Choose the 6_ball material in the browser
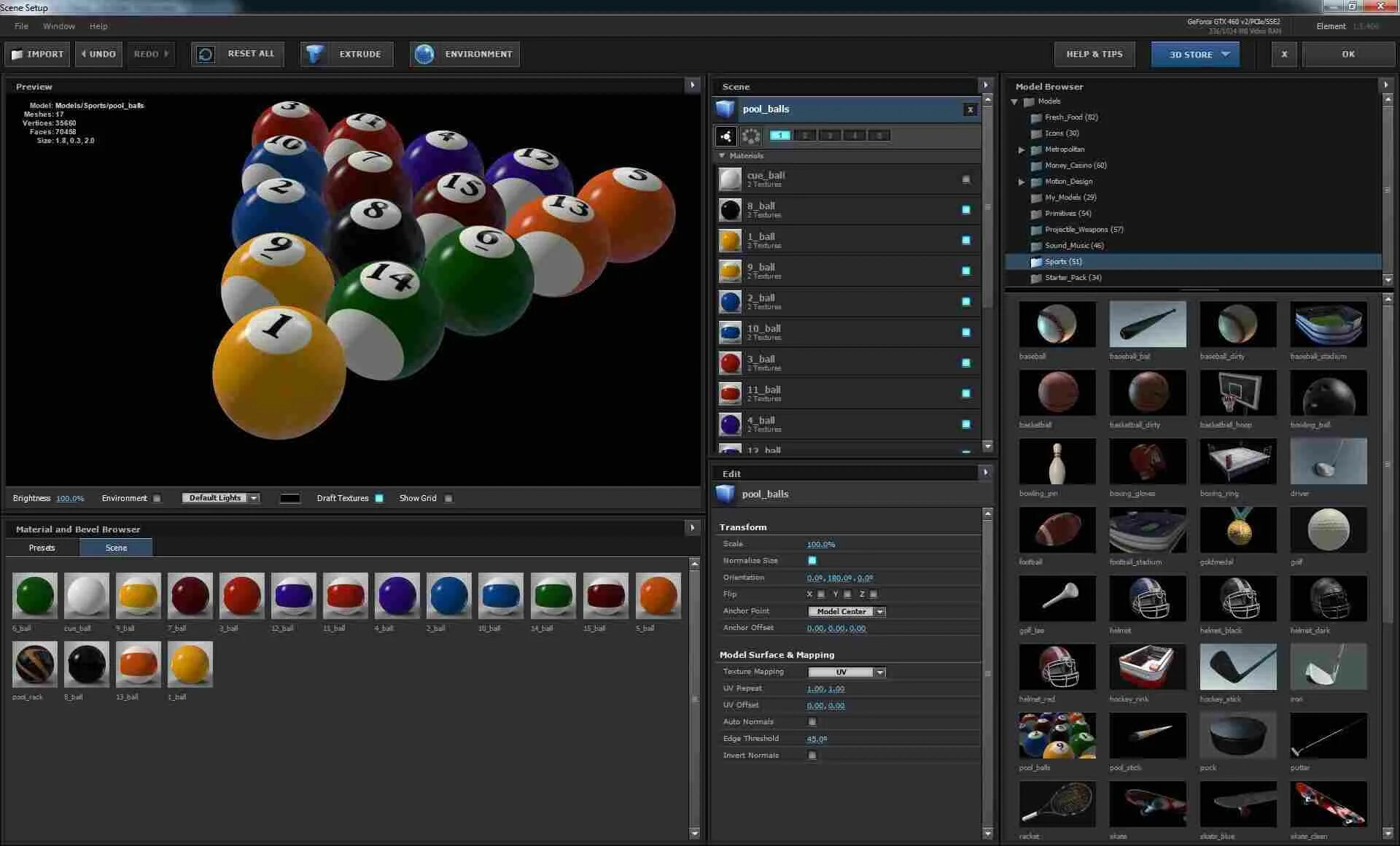 point(34,595)
